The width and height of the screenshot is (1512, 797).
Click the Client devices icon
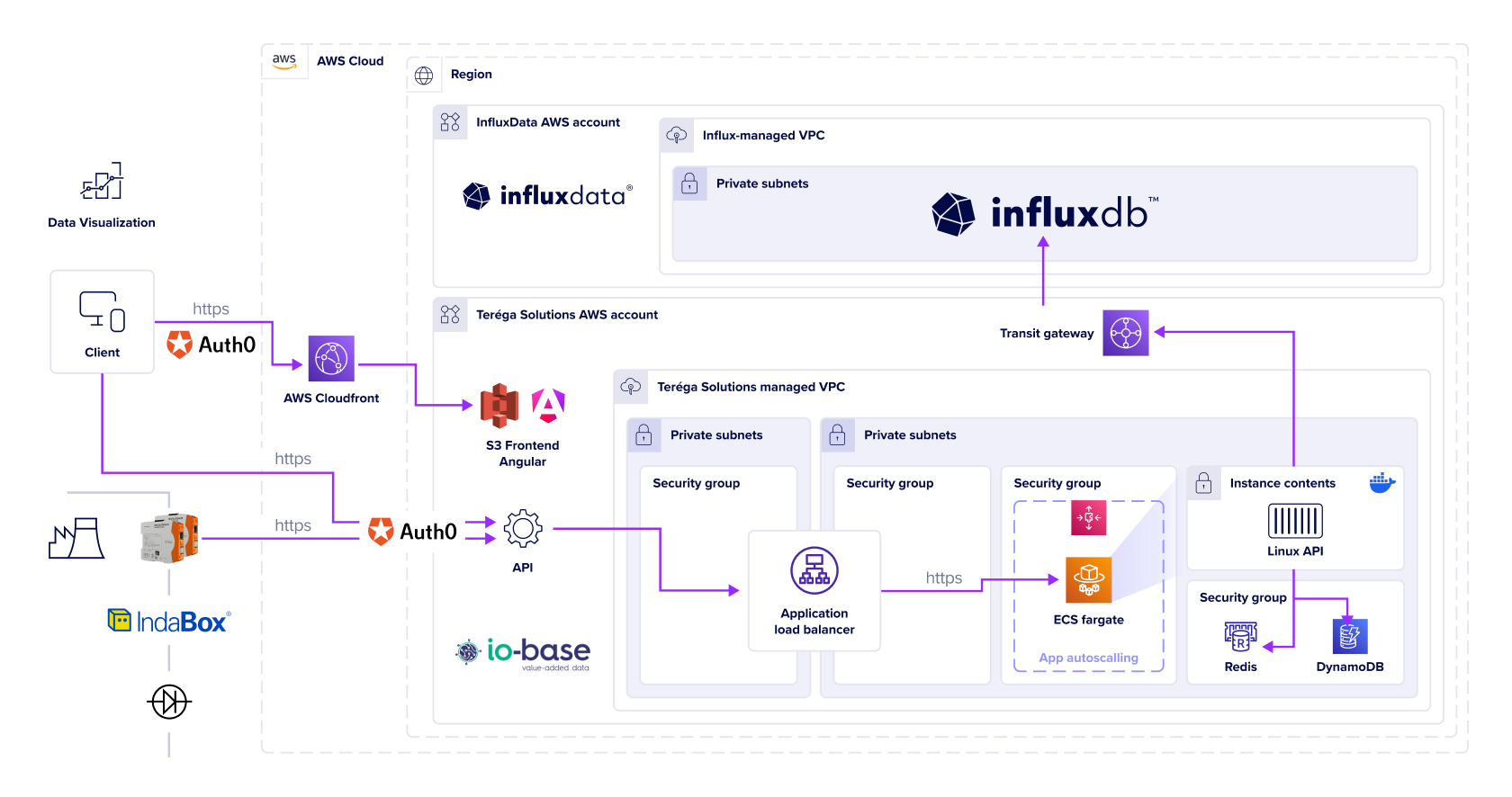(x=102, y=311)
